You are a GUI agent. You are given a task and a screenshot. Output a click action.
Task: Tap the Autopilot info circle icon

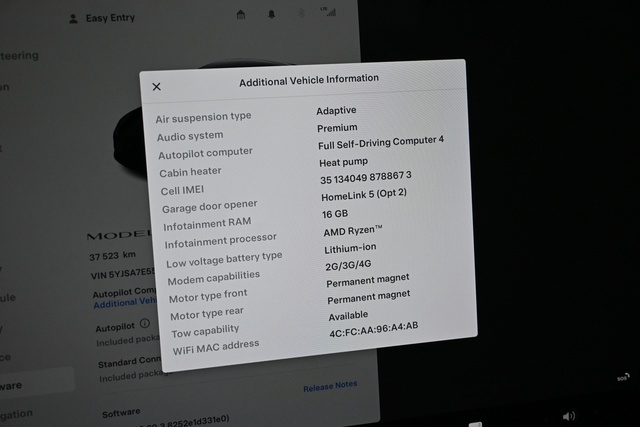coord(144,324)
